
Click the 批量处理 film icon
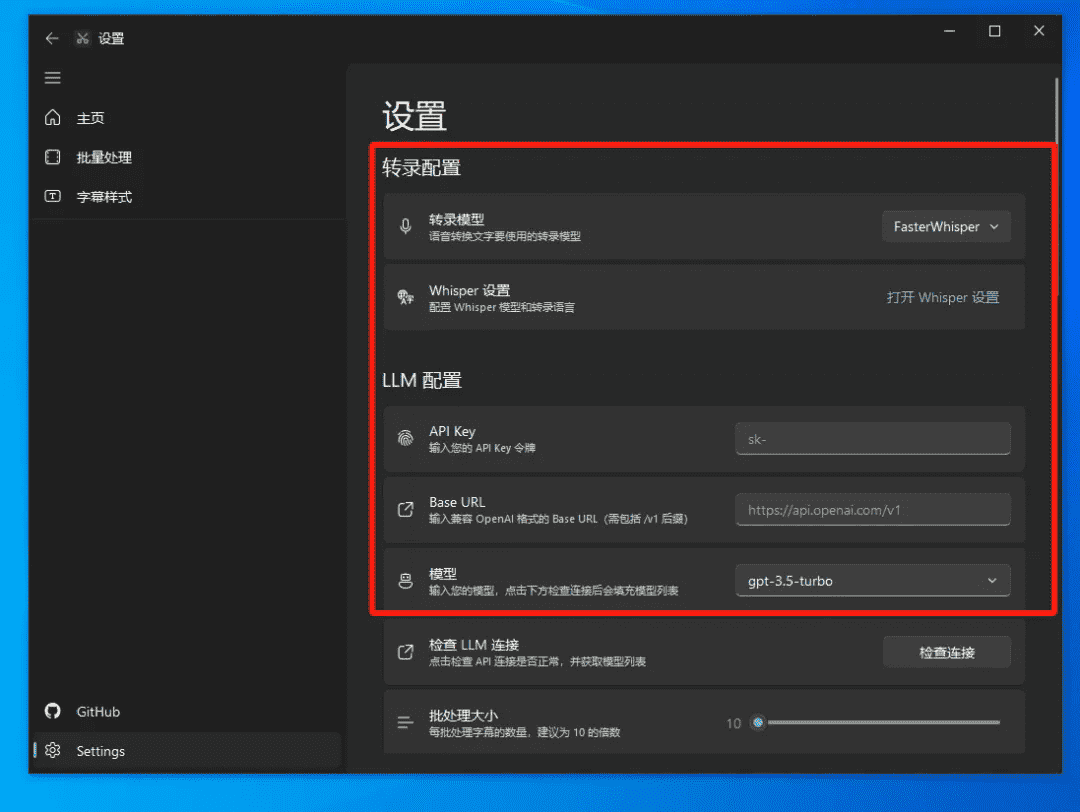click(53, 157)
